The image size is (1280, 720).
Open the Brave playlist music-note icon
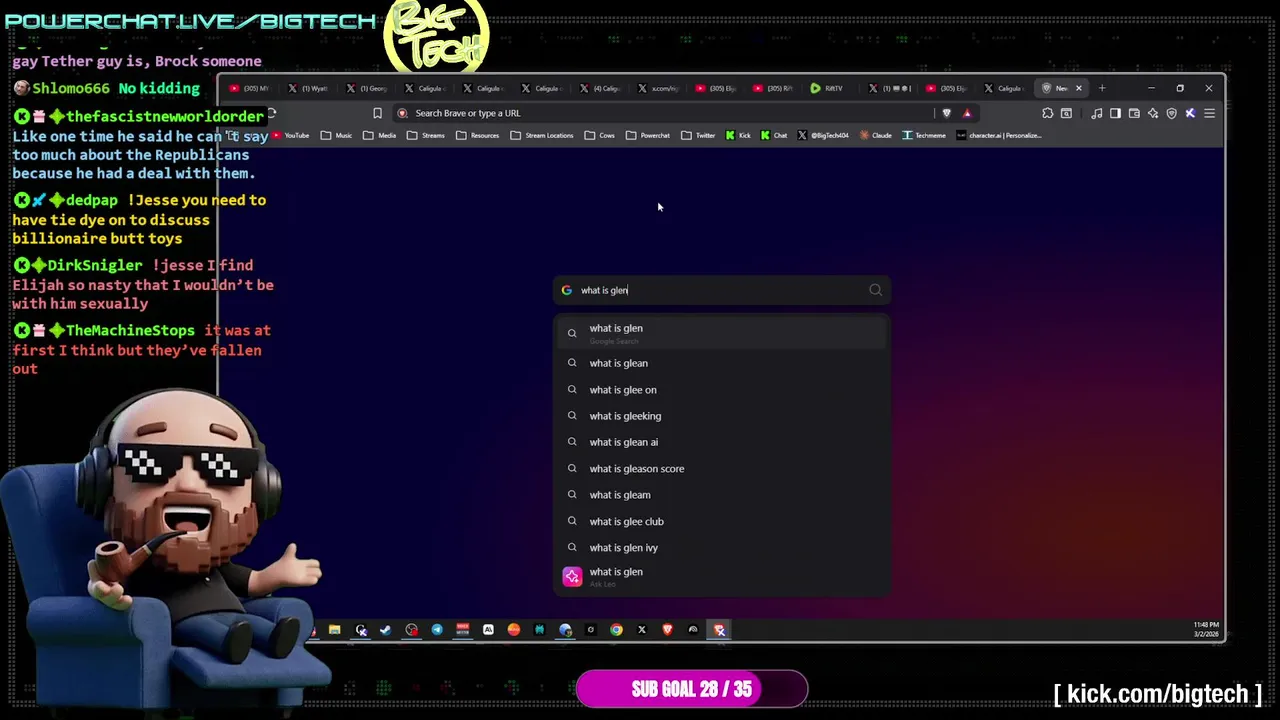[1097, 113]
